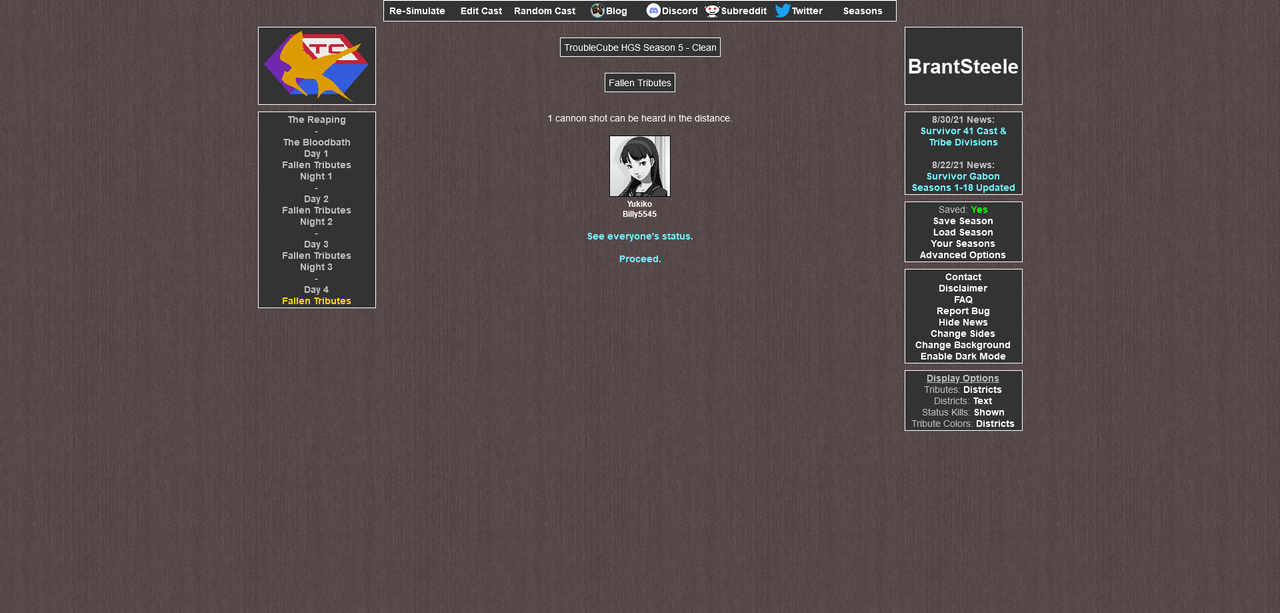Click the Display Options heading
This screenshot has height=613, width=1280.
[963, 379]
